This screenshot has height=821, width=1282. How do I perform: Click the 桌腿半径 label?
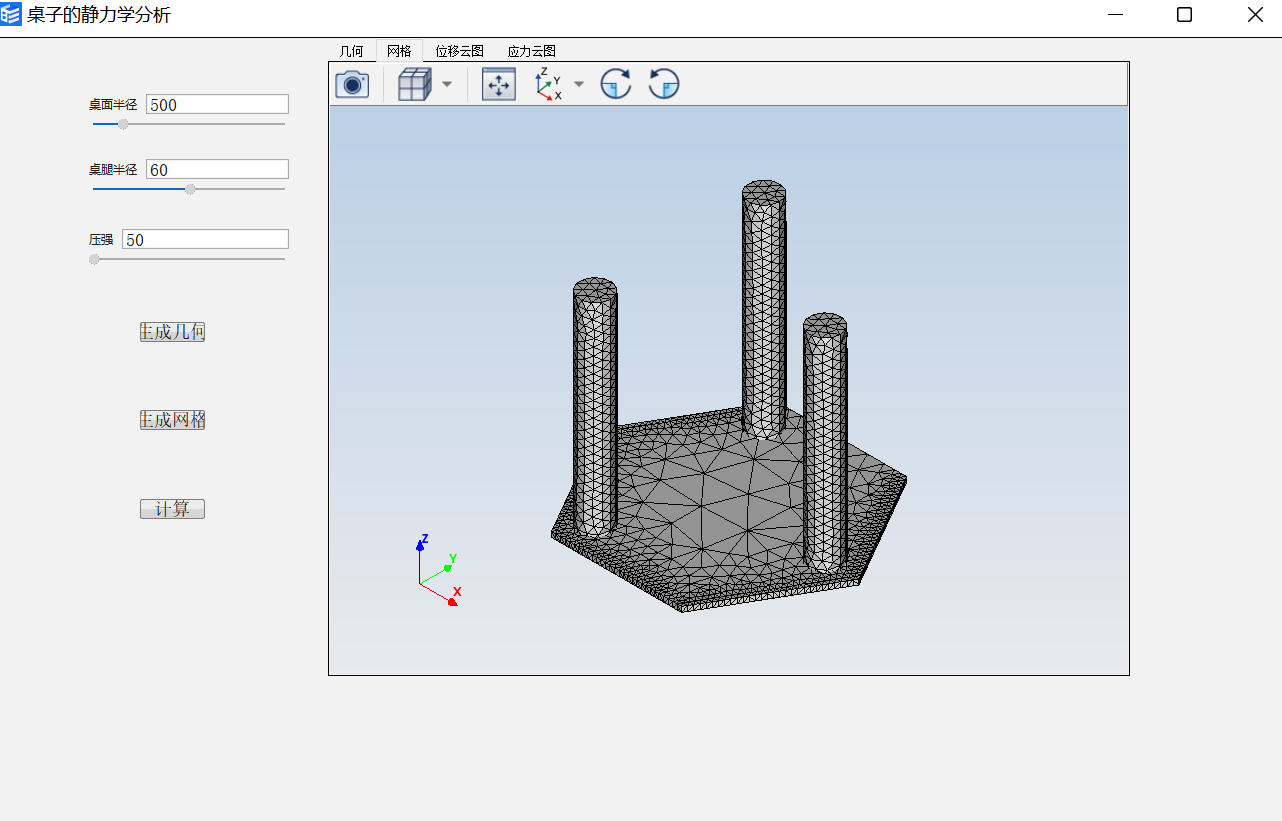coord(113,169)
